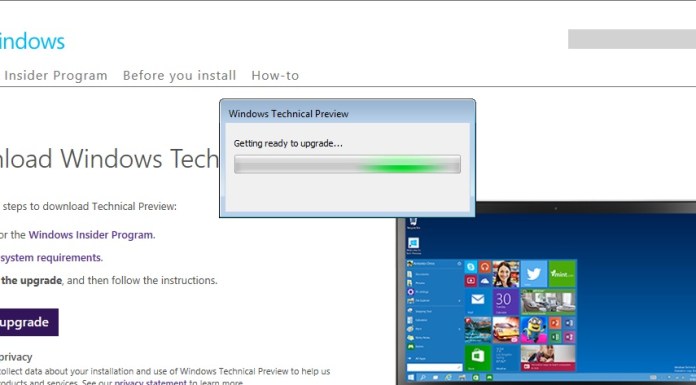Open the How-to nav item
696x385 pixels.
point(275,75)
